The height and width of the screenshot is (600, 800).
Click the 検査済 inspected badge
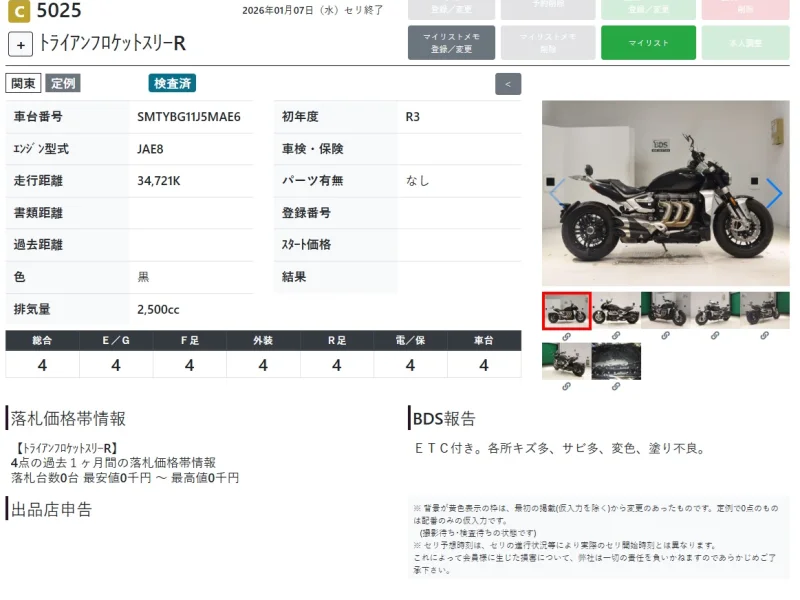click(172, 83)
